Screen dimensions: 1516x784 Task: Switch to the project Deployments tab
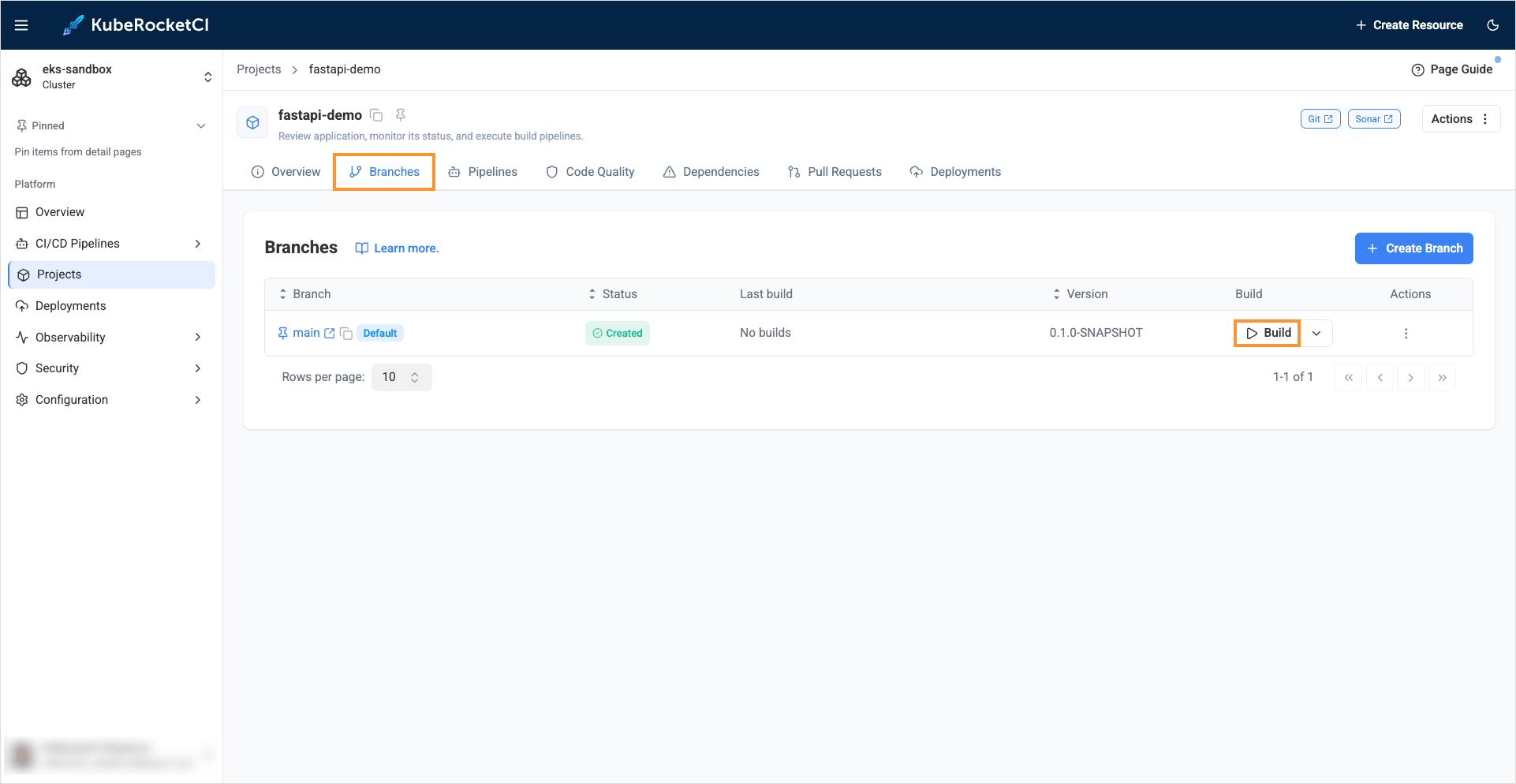click(x=955, y=172)
